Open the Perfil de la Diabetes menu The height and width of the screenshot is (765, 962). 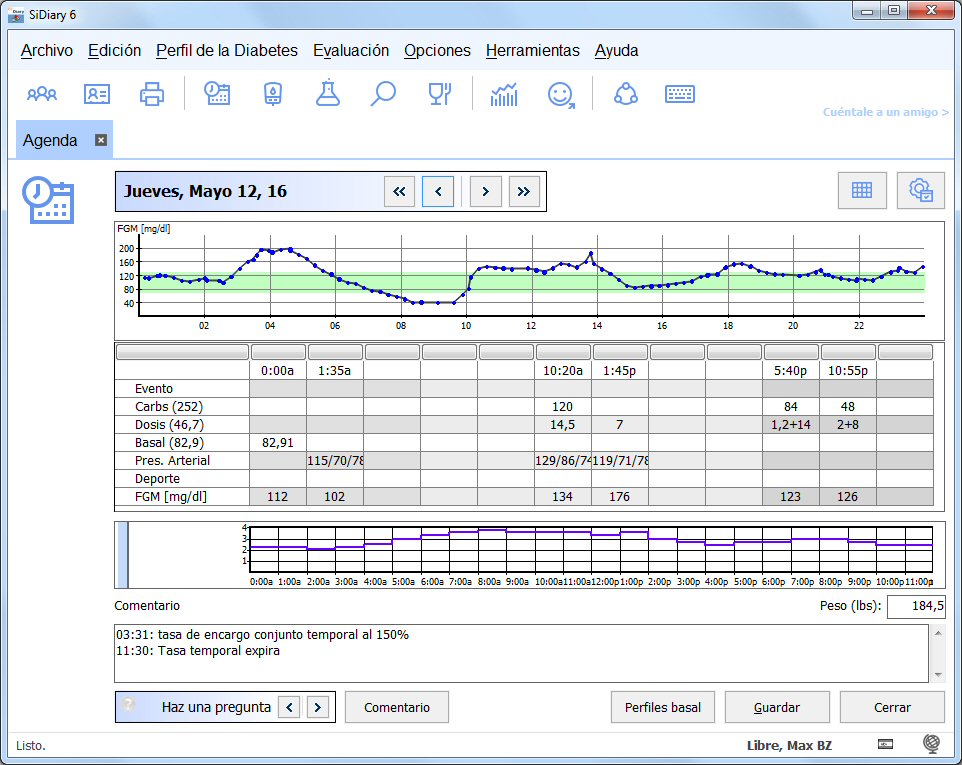pyautogui.click(x=227, y=50)
